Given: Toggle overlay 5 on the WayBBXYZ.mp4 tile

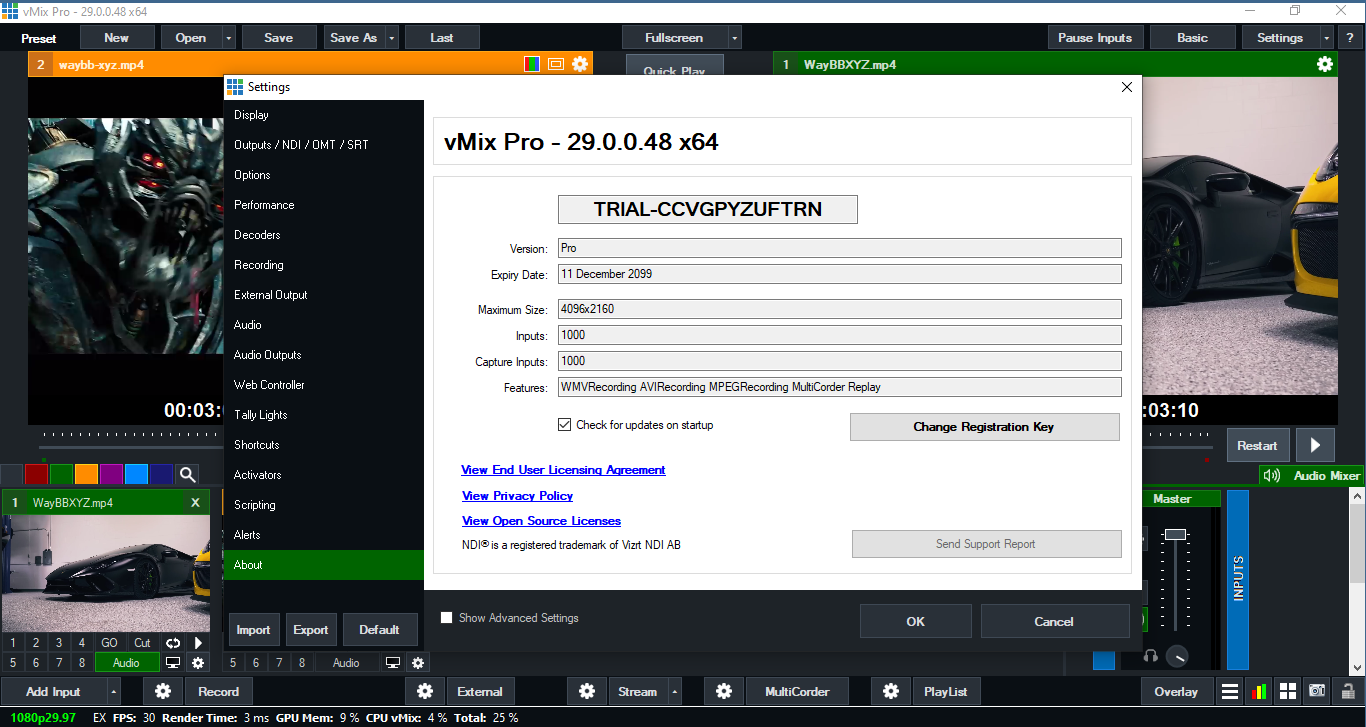Looking at the screenshot, I should (x=12, y=662).
